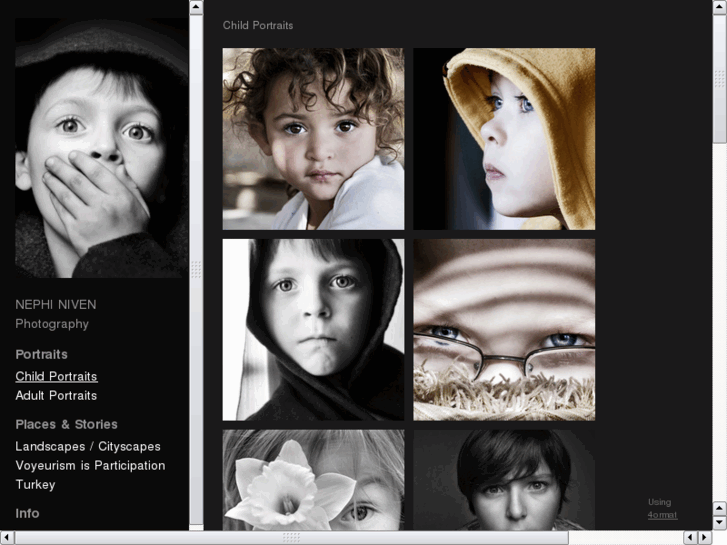Open the Child Portraits gallery link
The image size is (727, 545).
tap(56, 376)
